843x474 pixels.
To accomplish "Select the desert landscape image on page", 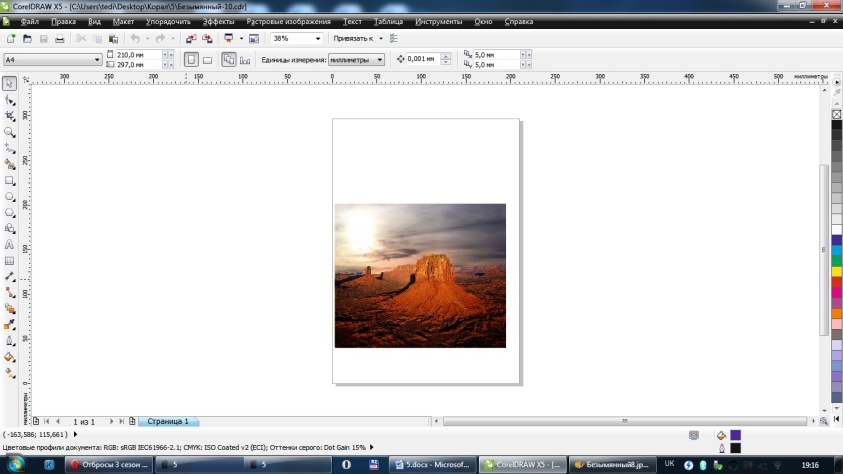I will 420,276.
